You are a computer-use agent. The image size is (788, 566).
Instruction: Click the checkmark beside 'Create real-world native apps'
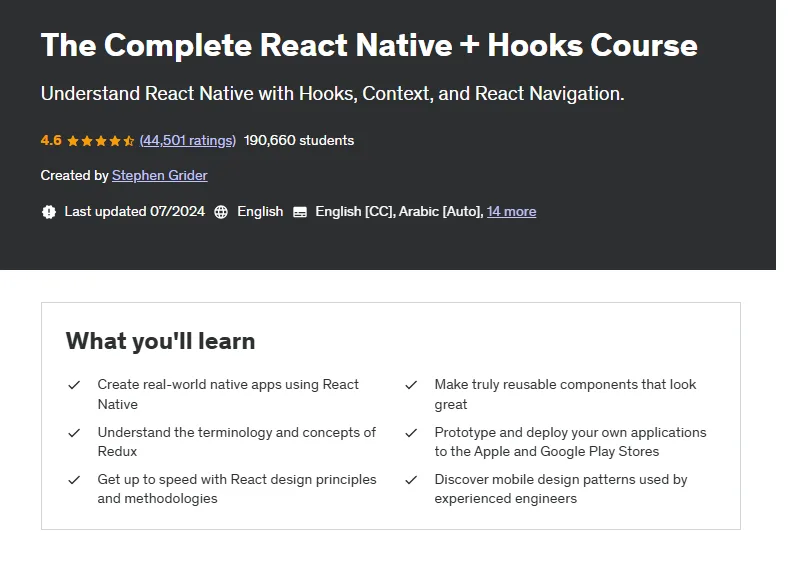coord(74,385)
